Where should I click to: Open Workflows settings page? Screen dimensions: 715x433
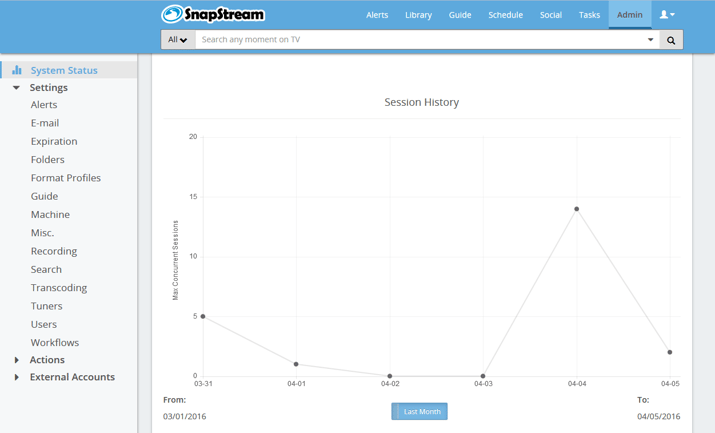click(x=54, y=342)
